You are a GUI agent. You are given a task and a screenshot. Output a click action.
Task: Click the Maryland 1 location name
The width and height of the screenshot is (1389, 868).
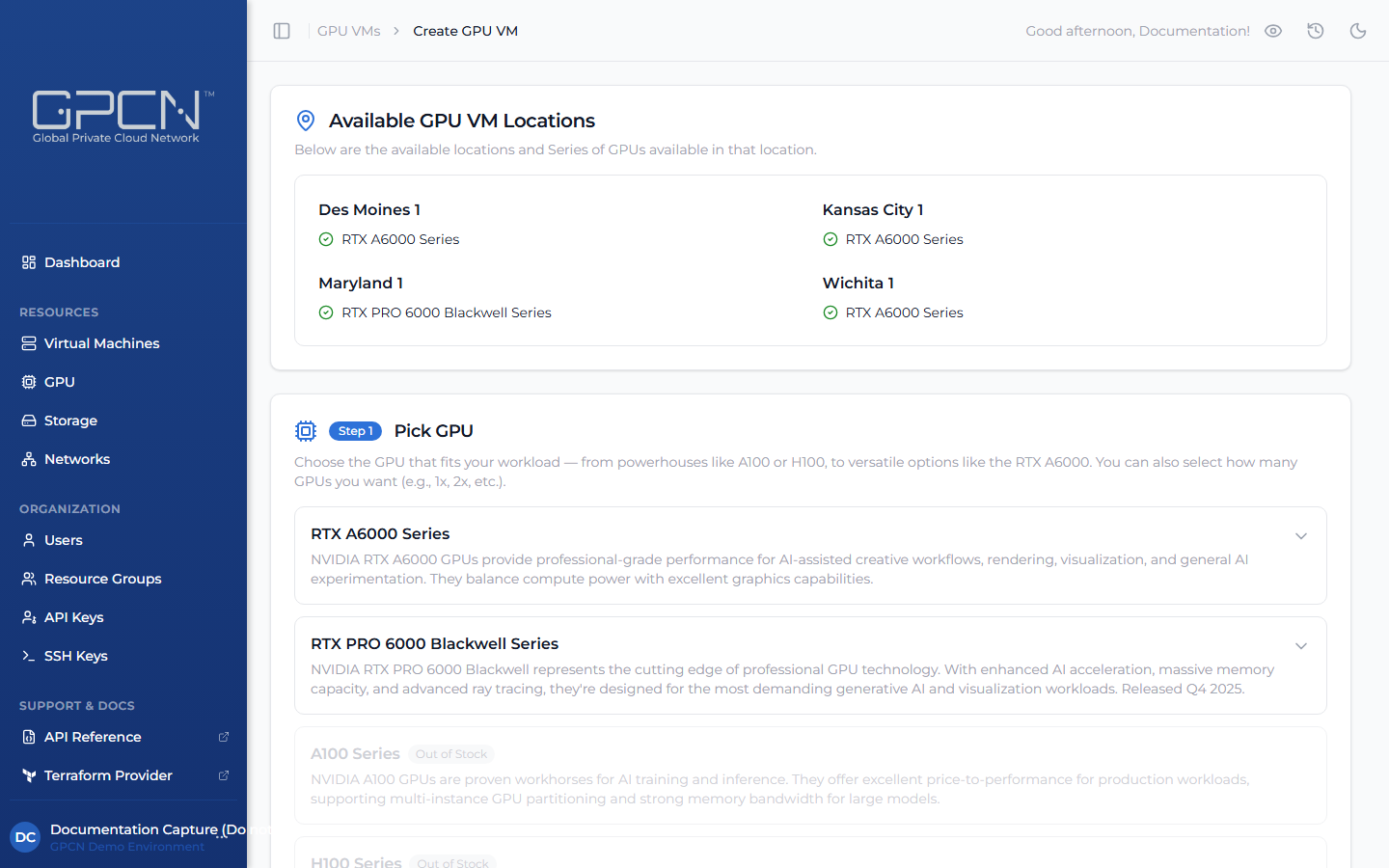(361, 283)
